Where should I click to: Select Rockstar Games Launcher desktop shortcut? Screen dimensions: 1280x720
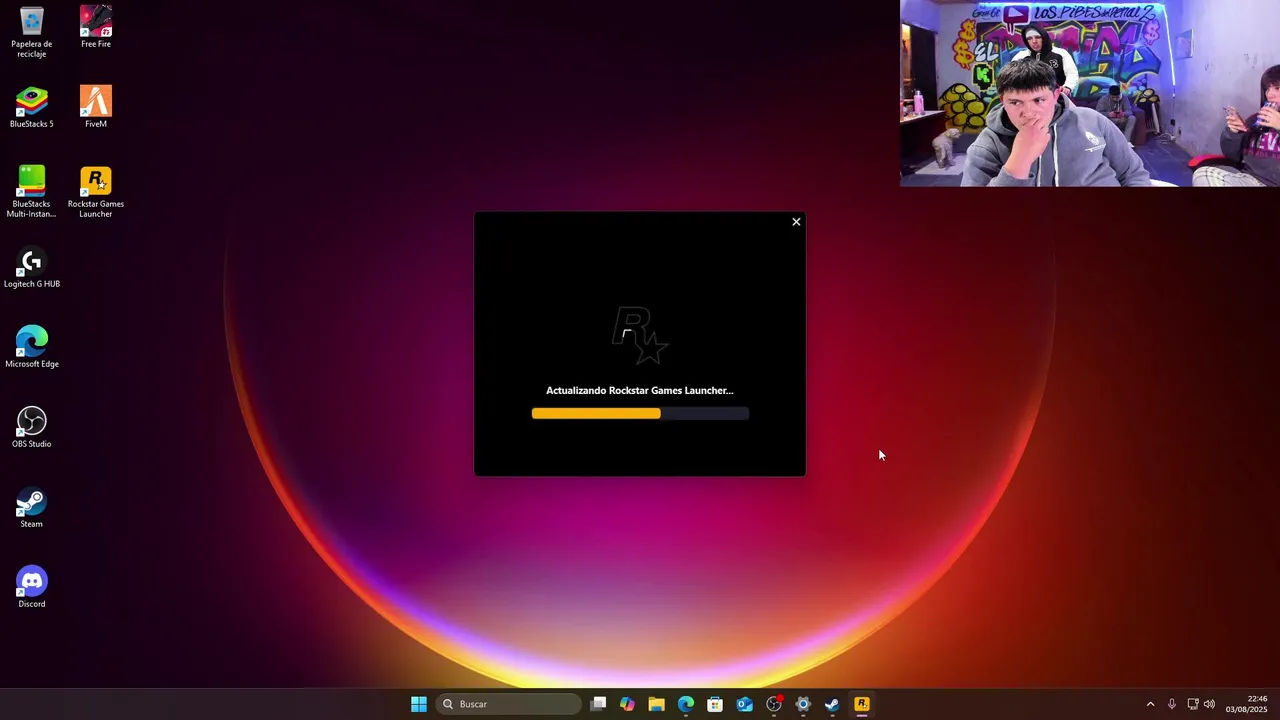96,192
